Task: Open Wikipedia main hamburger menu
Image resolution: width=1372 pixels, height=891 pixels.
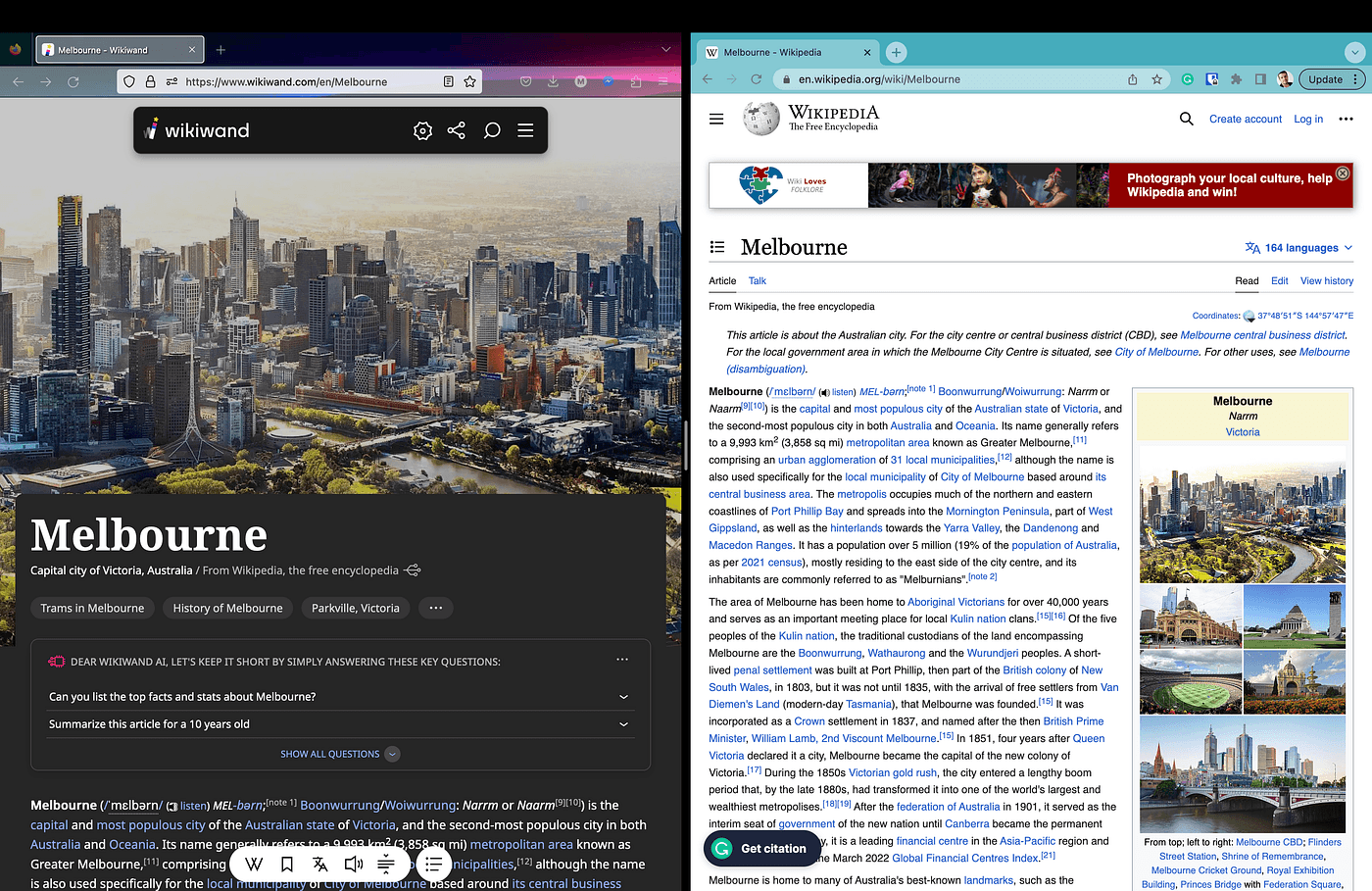Action: coord(716,119)
